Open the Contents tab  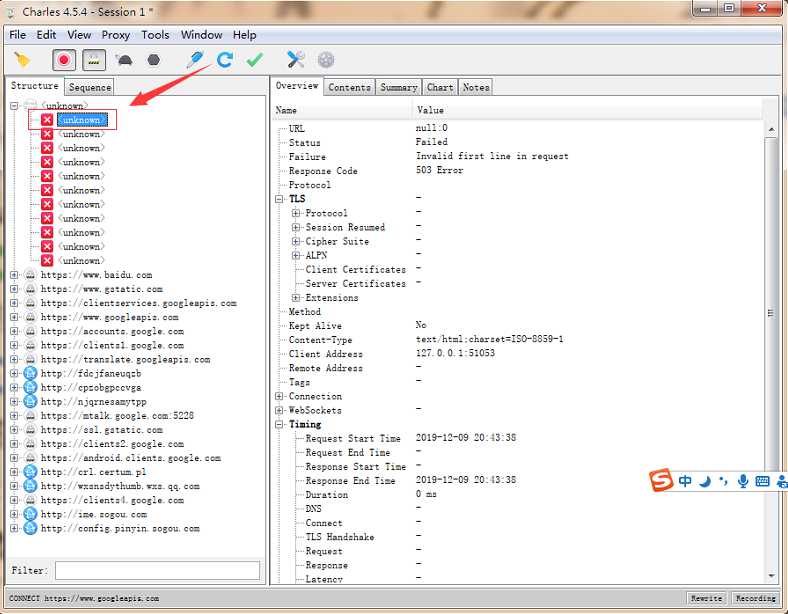tap(349, 87)
